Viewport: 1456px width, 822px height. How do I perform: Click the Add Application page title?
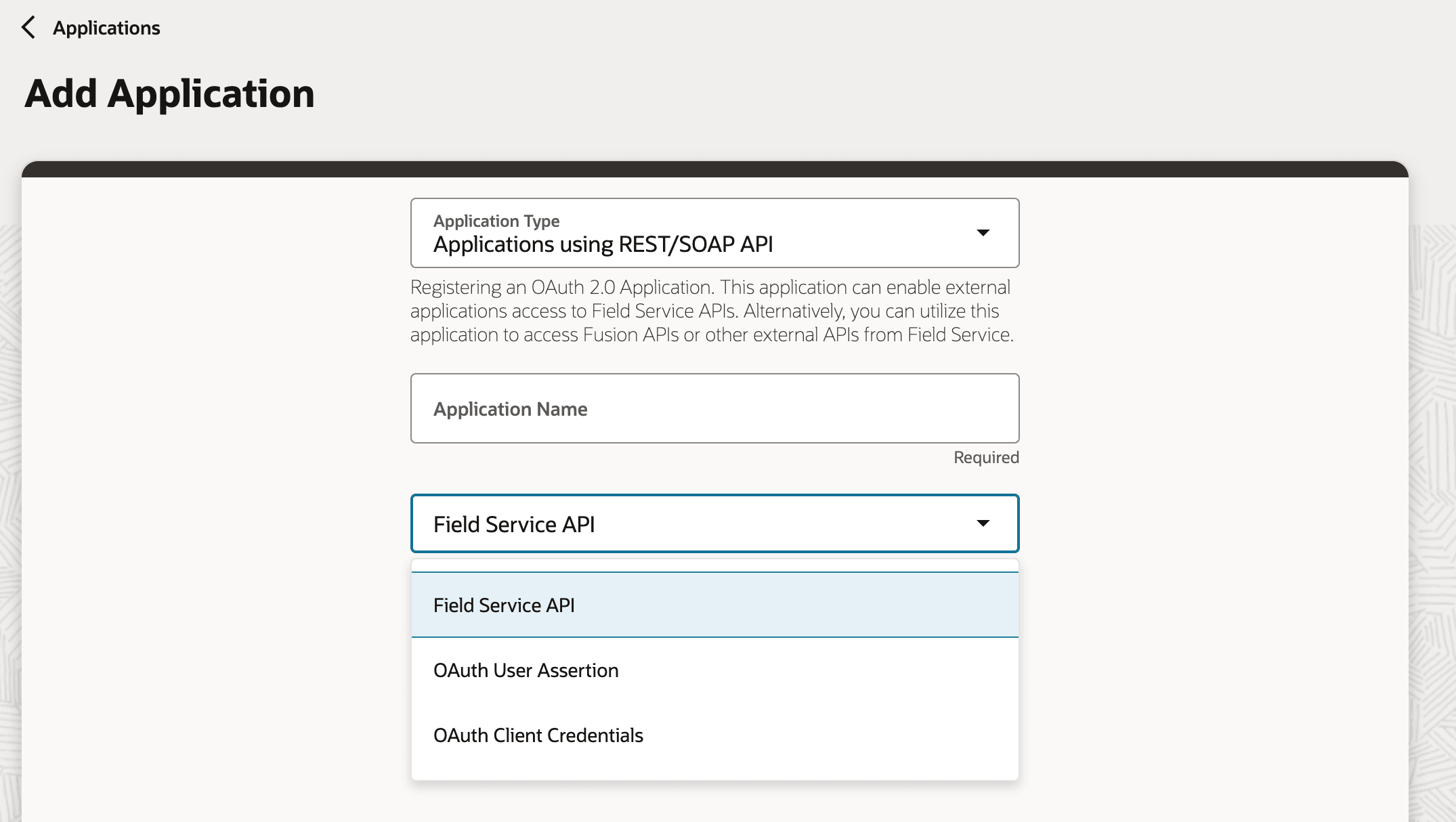coord(170,93)
